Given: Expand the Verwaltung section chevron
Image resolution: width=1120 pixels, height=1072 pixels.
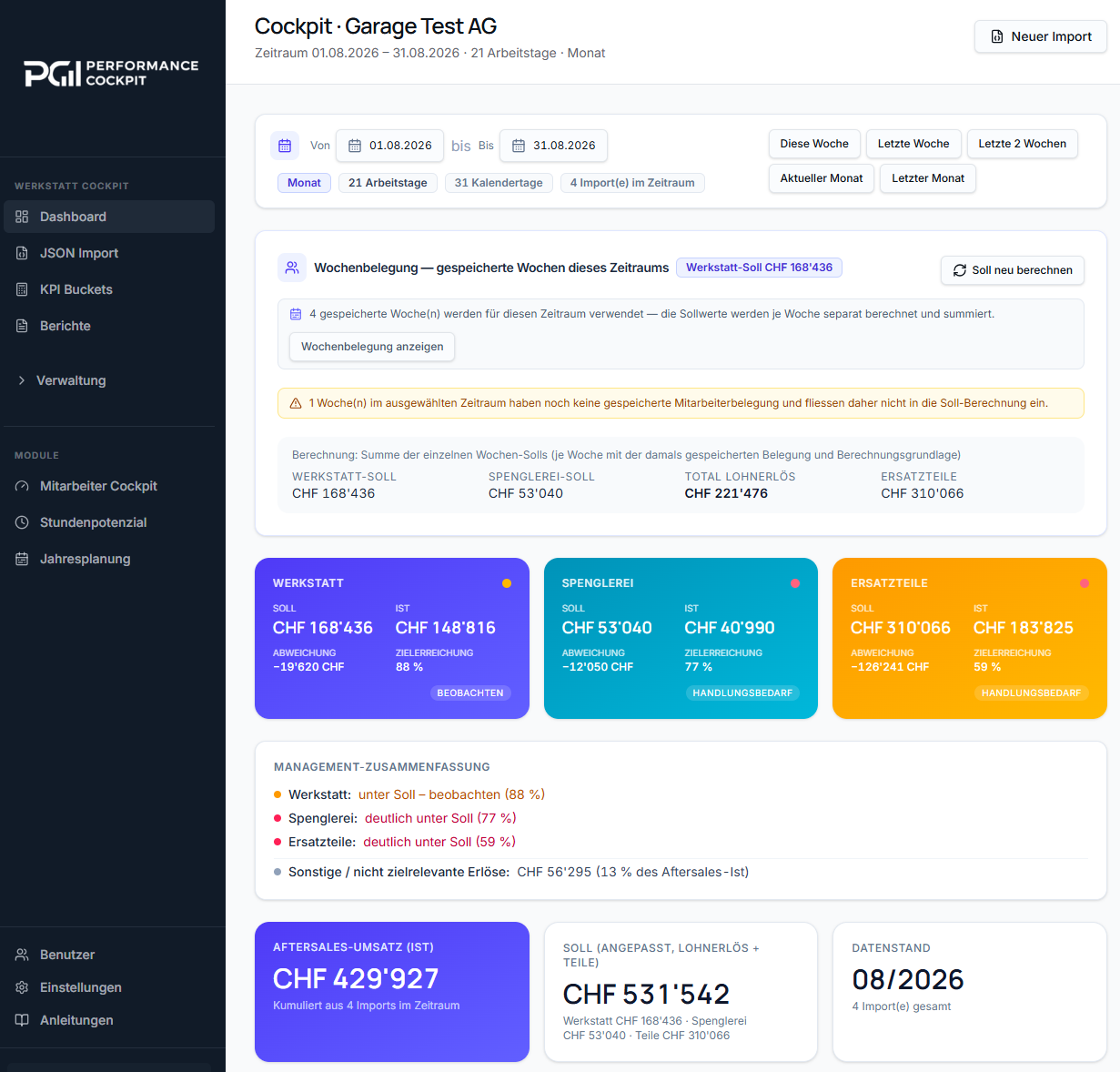Looking at the screenshot, I should (x=22, y=380).
